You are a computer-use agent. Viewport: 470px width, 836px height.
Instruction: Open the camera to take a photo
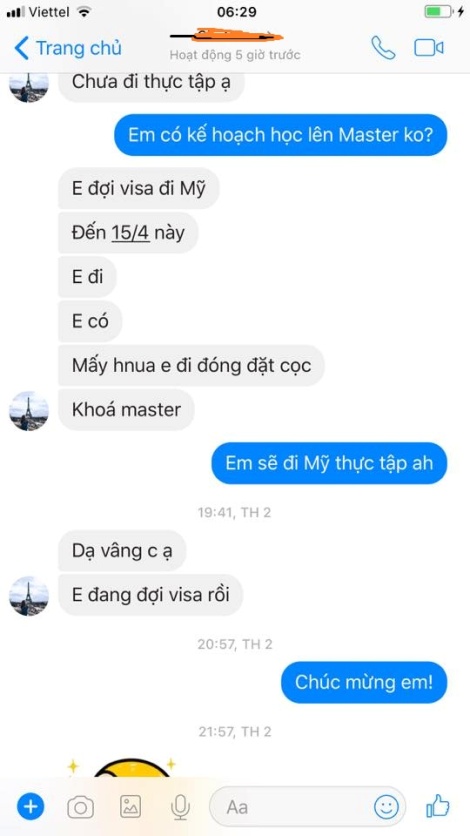[x=80, y=807]
